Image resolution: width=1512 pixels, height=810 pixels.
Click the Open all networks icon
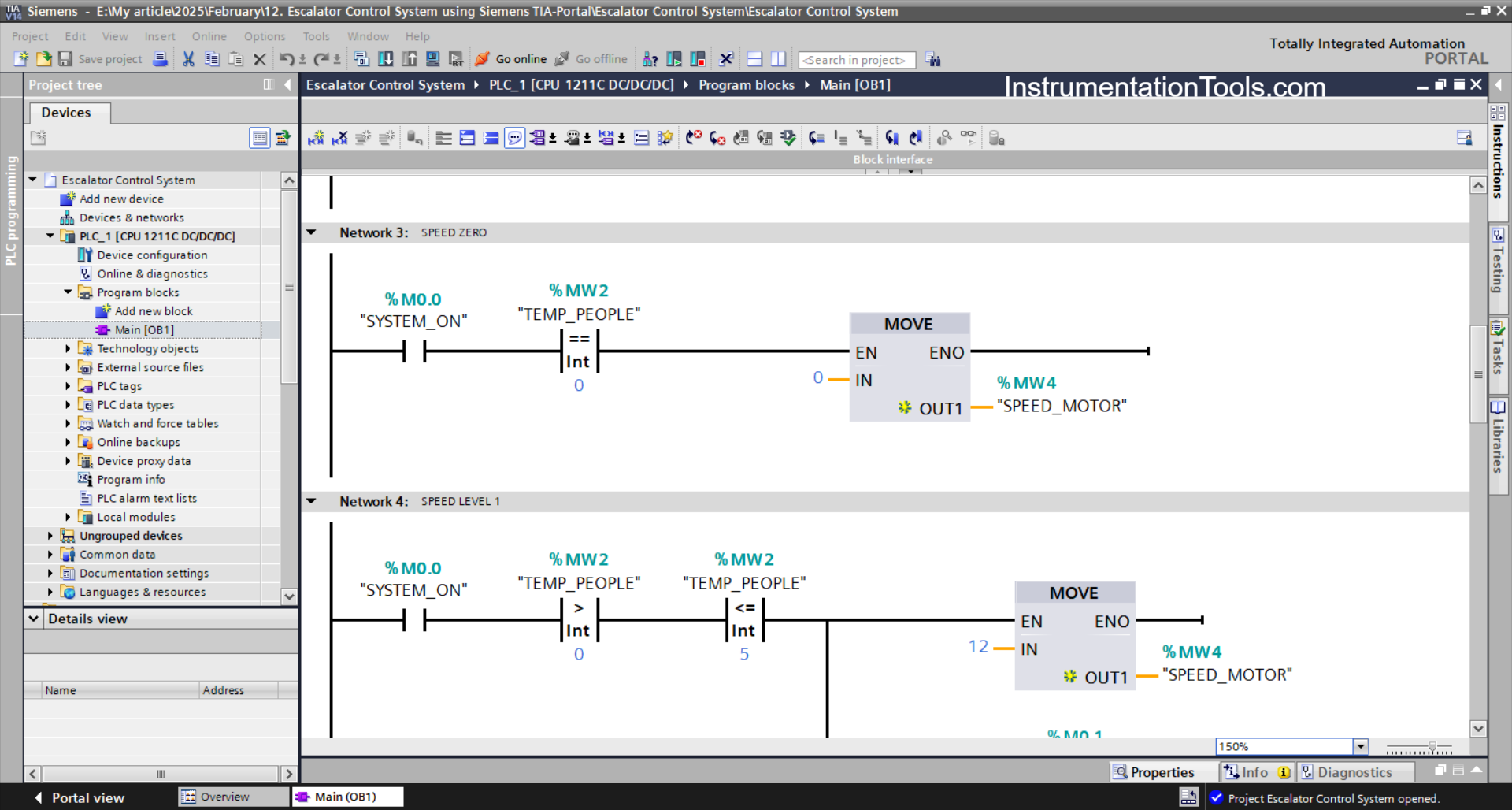(467, 138)
